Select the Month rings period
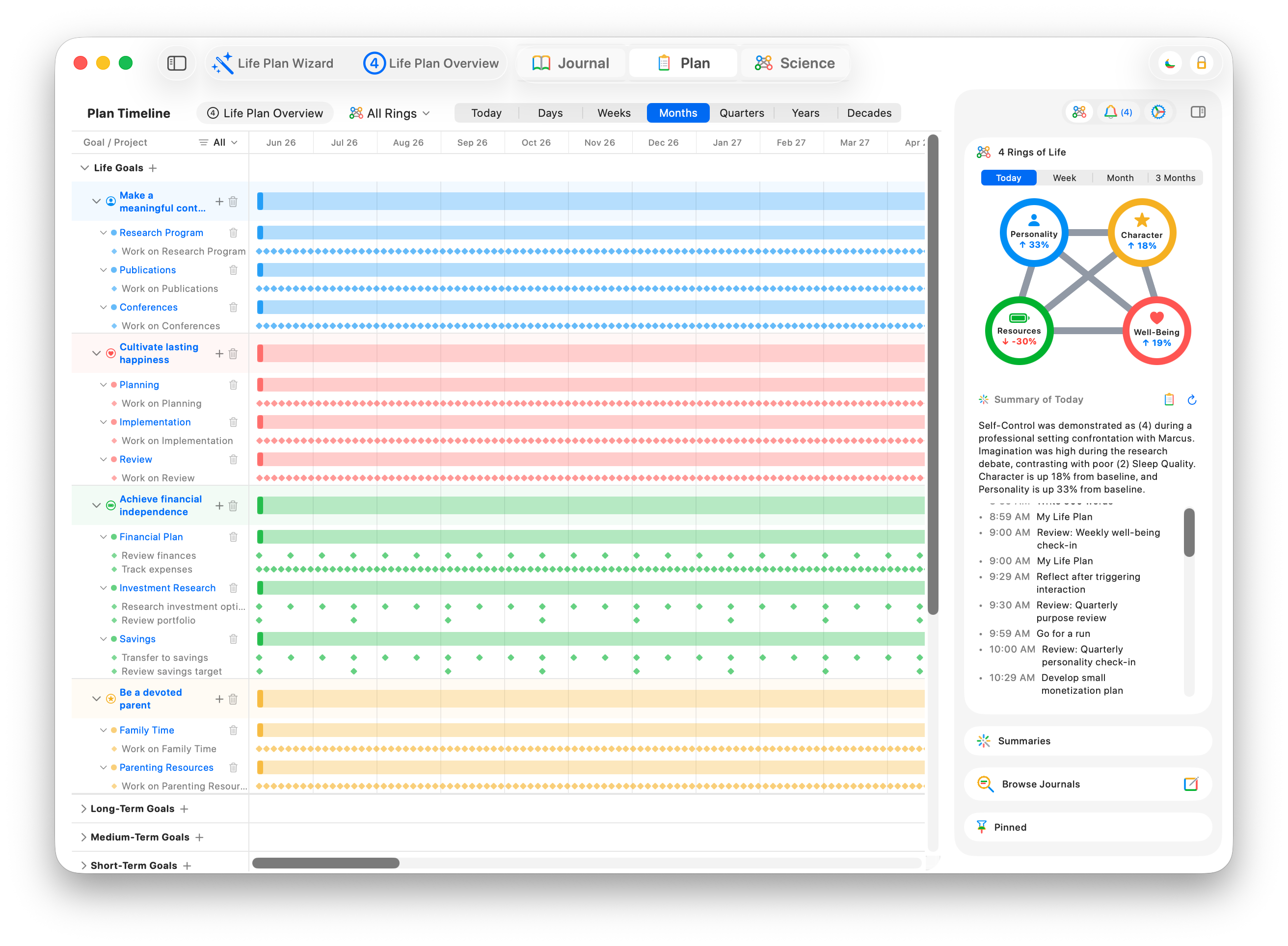Viewport: 1288px width, 946px height. 1120,178
